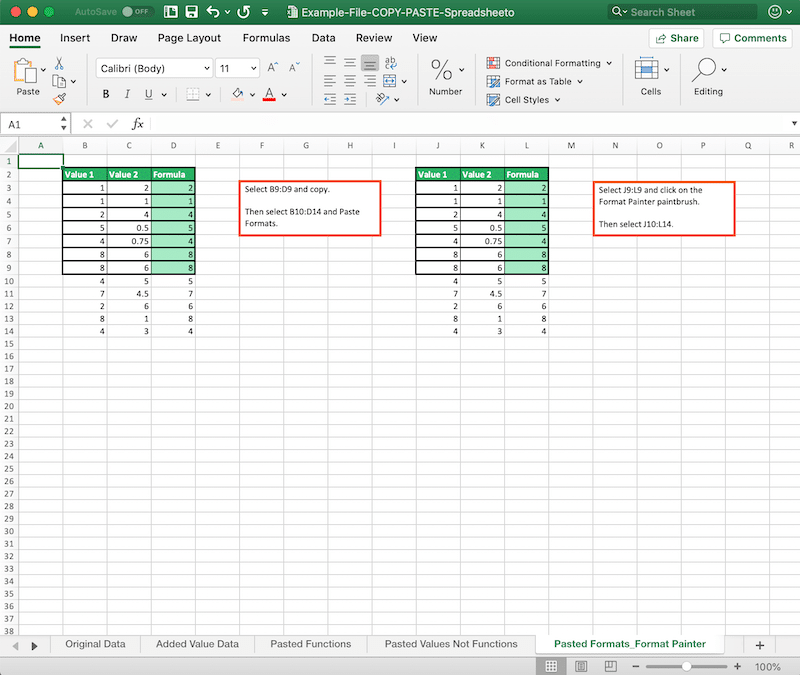
Task: Toggle bottom vertical alignment (highlighted)
Action: coord(370,63)
